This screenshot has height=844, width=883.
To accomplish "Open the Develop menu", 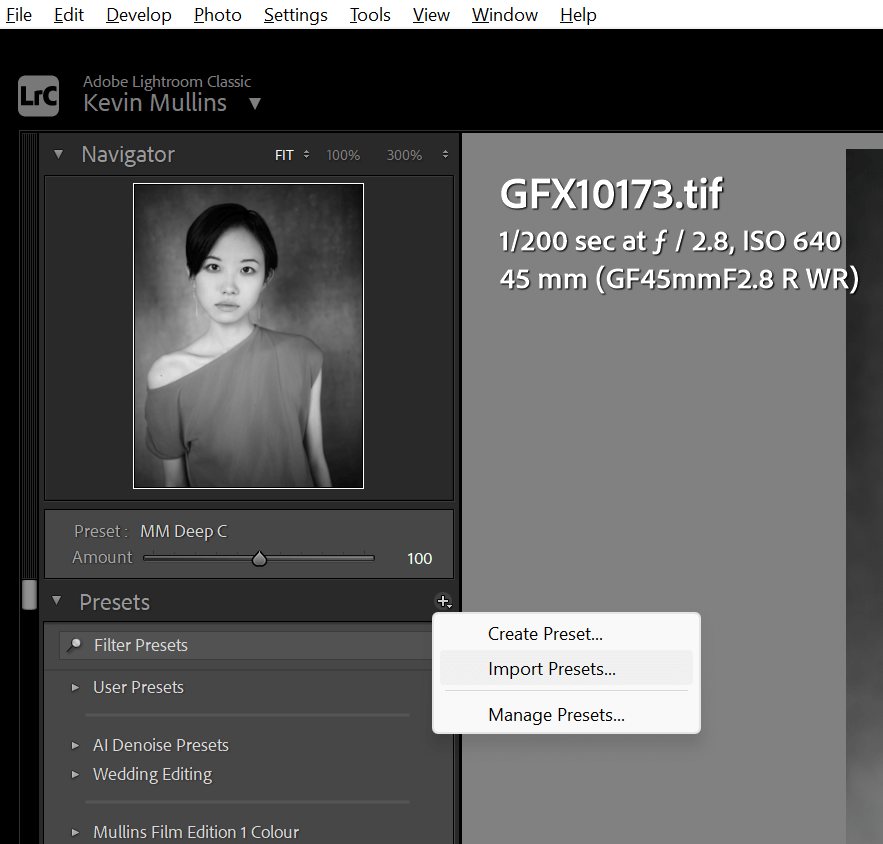I will (138, 15).
